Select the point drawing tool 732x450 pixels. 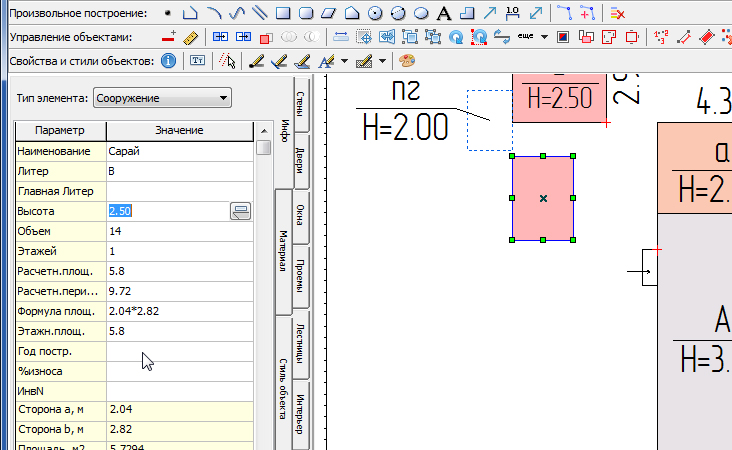(167, 13)
